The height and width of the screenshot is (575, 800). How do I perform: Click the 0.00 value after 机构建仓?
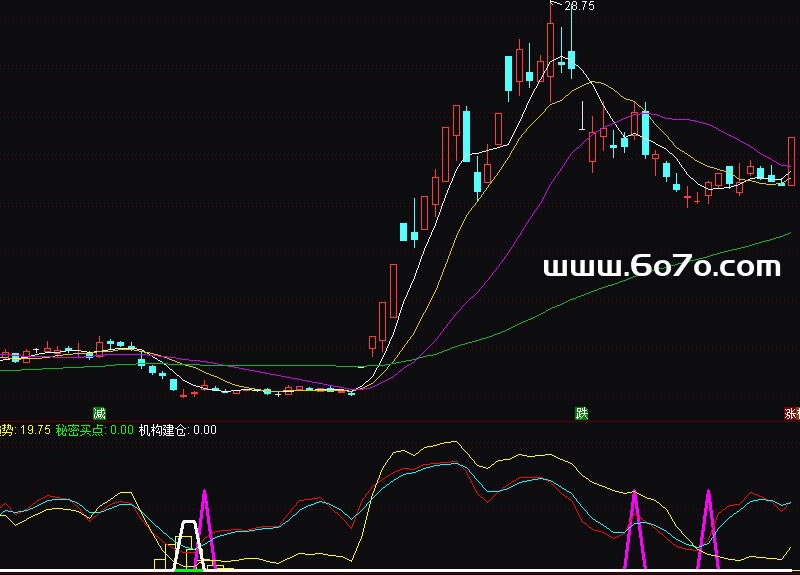point(204,430)
